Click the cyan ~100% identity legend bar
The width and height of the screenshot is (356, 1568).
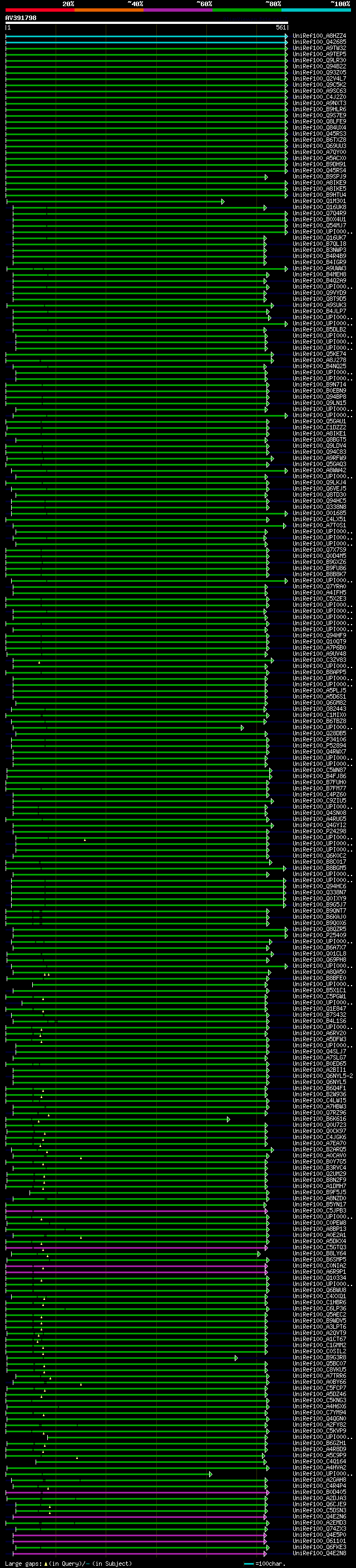(317, 10)
